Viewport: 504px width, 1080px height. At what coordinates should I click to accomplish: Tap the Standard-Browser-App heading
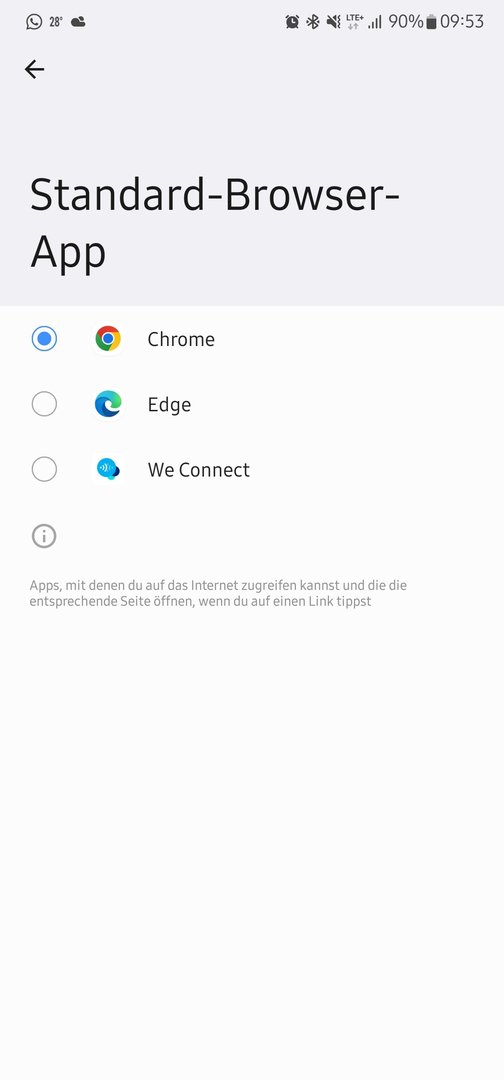[x=214, y=224]
